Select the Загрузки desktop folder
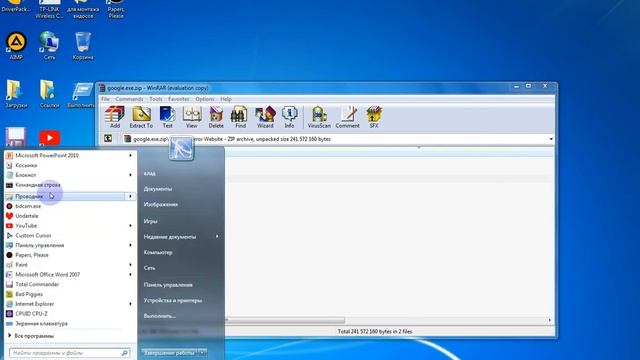 (x=16, y=94)
